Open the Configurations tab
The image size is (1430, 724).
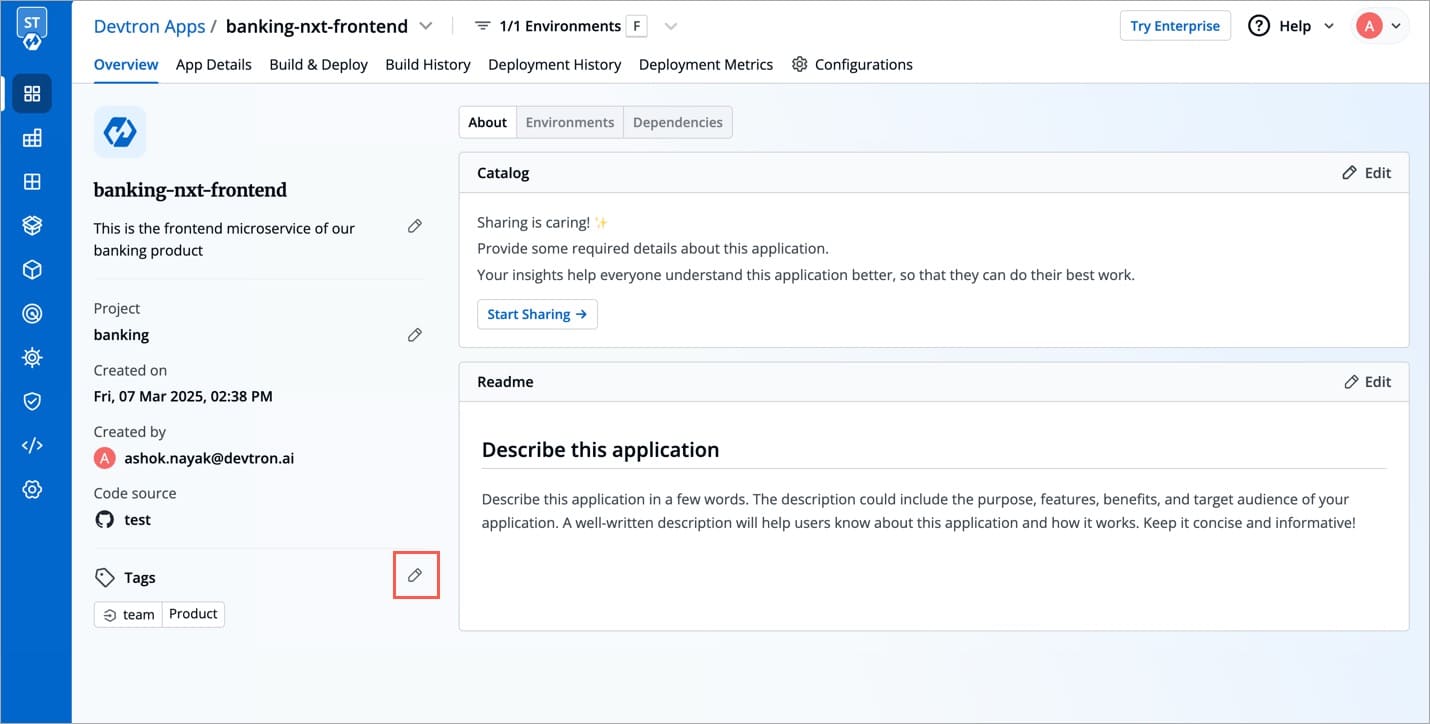852,64
